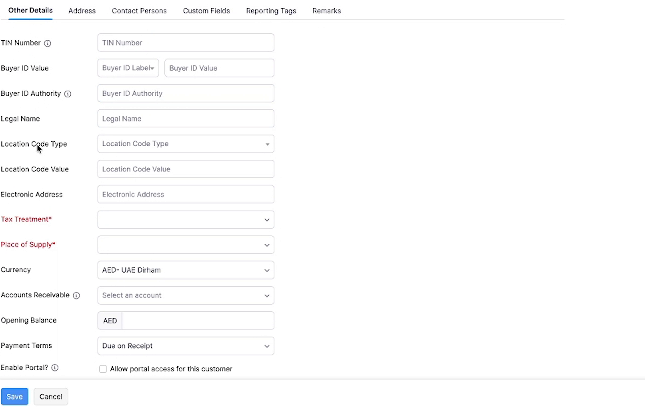Click the Place of Supply label text
This screenshot has height=413, width=645.
coord(28,244)
